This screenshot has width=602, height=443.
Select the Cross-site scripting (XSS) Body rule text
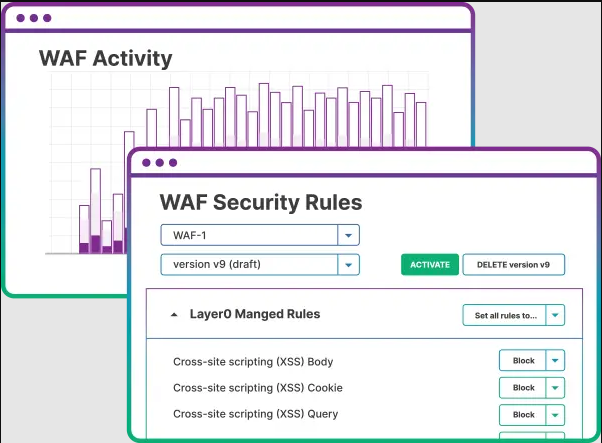pyautogui.click(x=253, y=361)
